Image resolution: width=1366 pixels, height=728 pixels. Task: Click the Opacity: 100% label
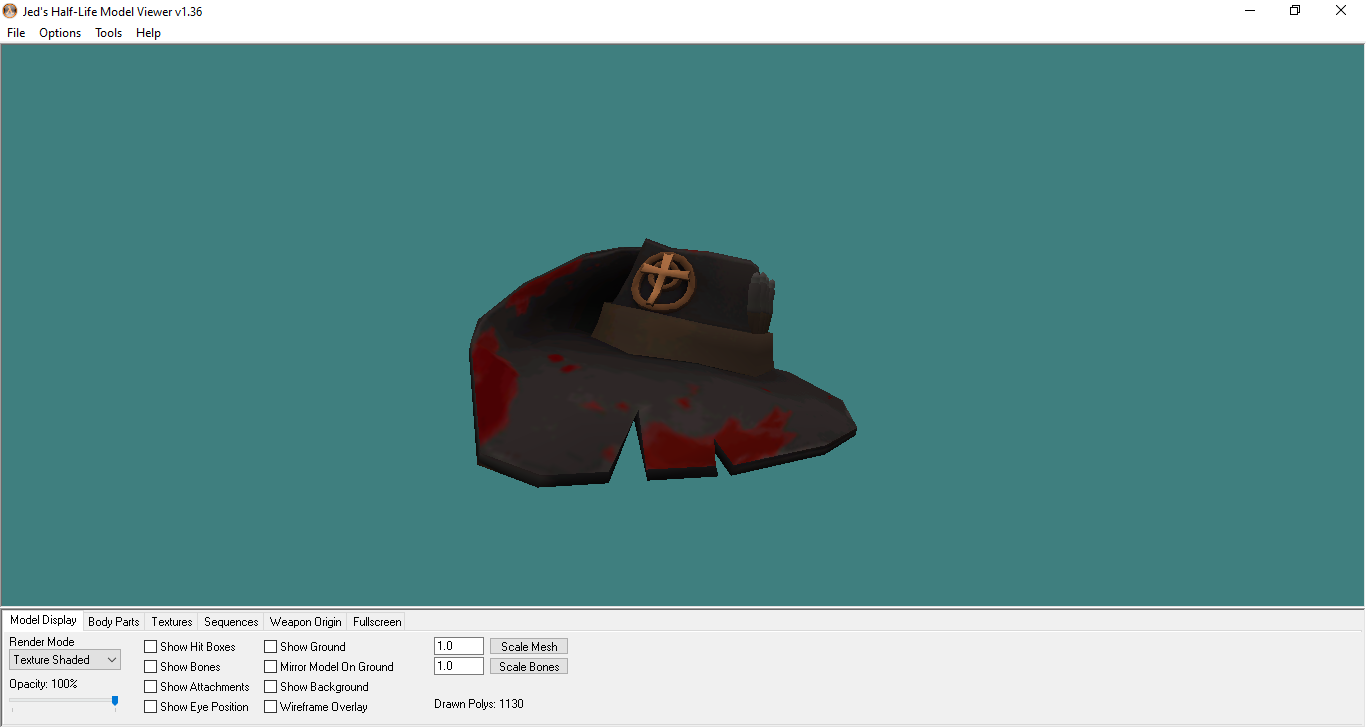click(43, 684)
